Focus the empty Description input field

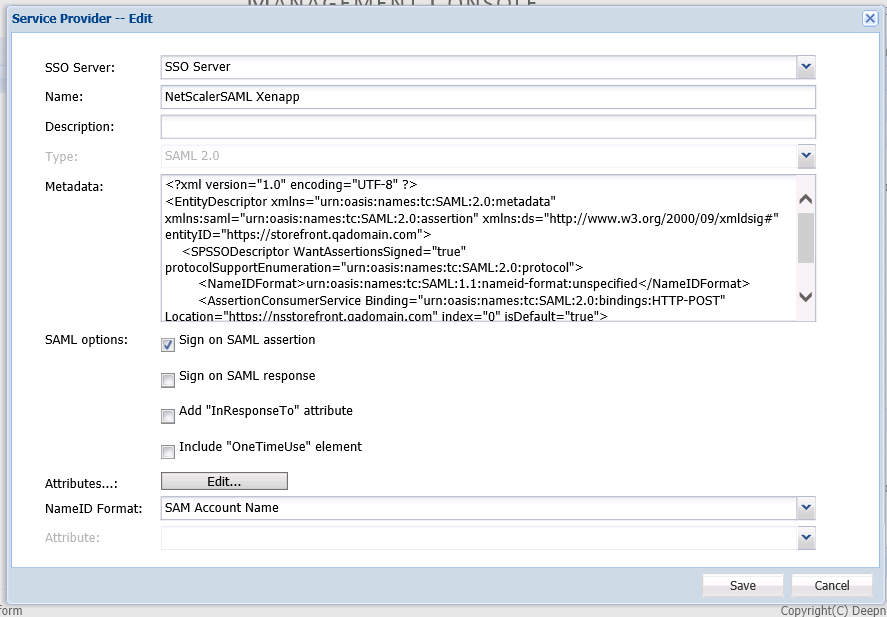click(x=488, y=127)
